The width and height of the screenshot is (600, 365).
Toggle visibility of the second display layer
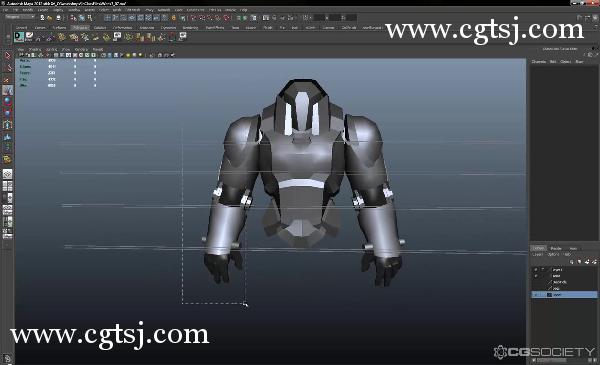(536, 275)
